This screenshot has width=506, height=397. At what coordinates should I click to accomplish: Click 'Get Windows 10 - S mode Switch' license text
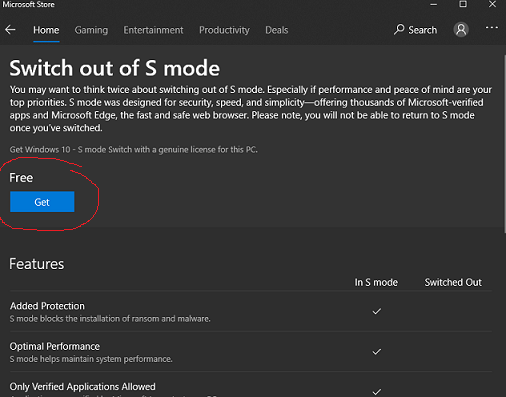click(133, 150)
